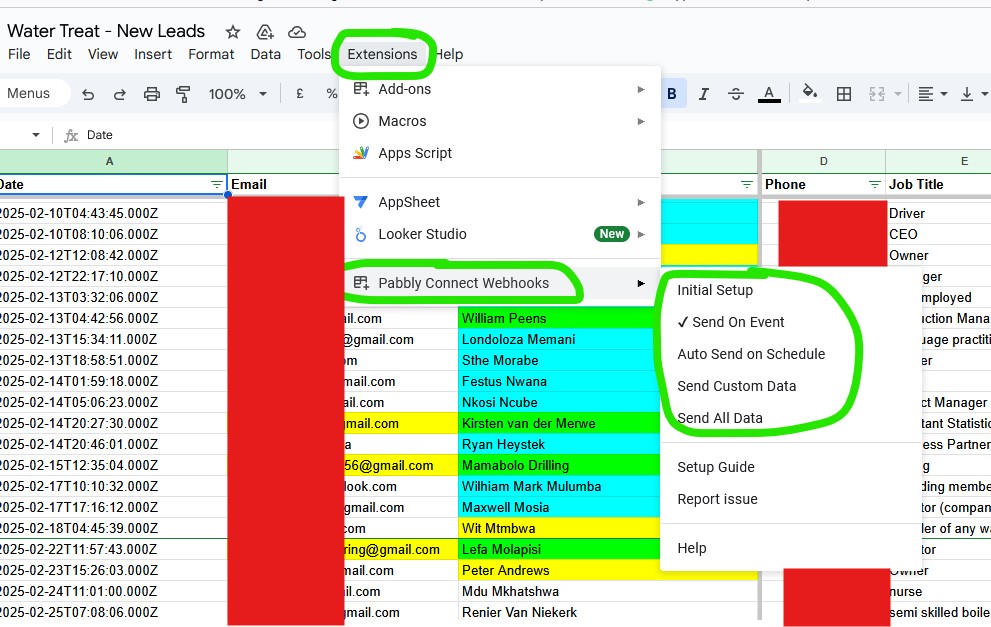Click Looker Studio submenu arrow
This screenshot has height=627, width=991.
pyautogui.click(x=641, y=234)
